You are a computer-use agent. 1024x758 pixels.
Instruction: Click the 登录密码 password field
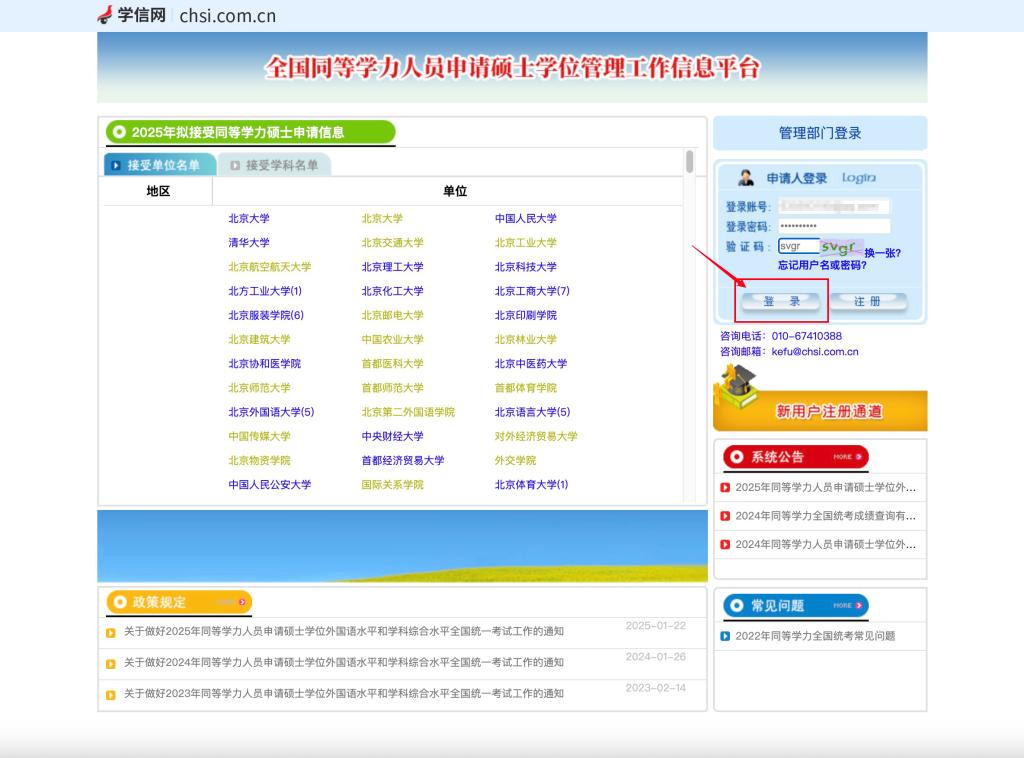833,226
